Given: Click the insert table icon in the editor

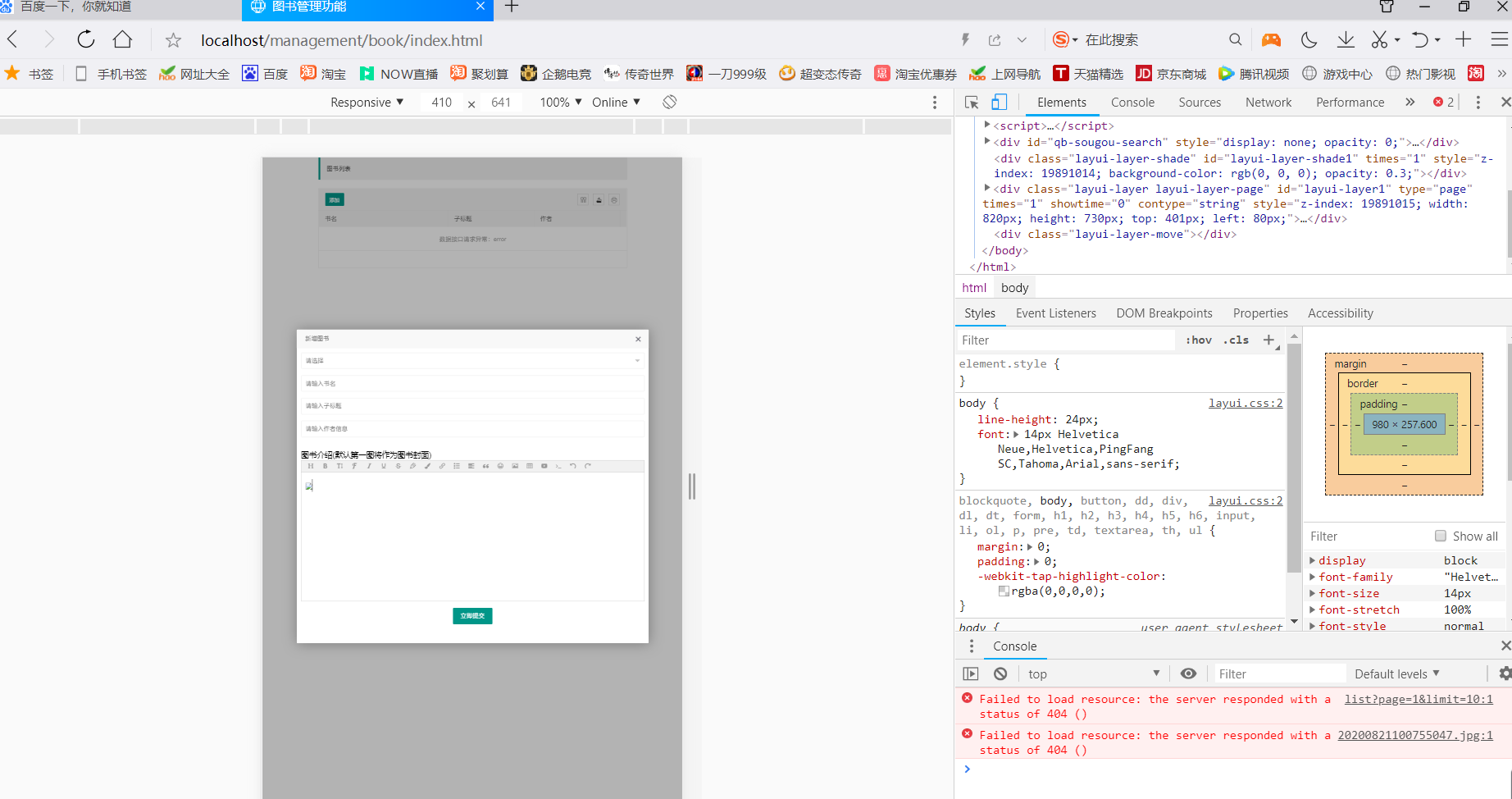Looking at the screenshot, I should pos(530,466).
